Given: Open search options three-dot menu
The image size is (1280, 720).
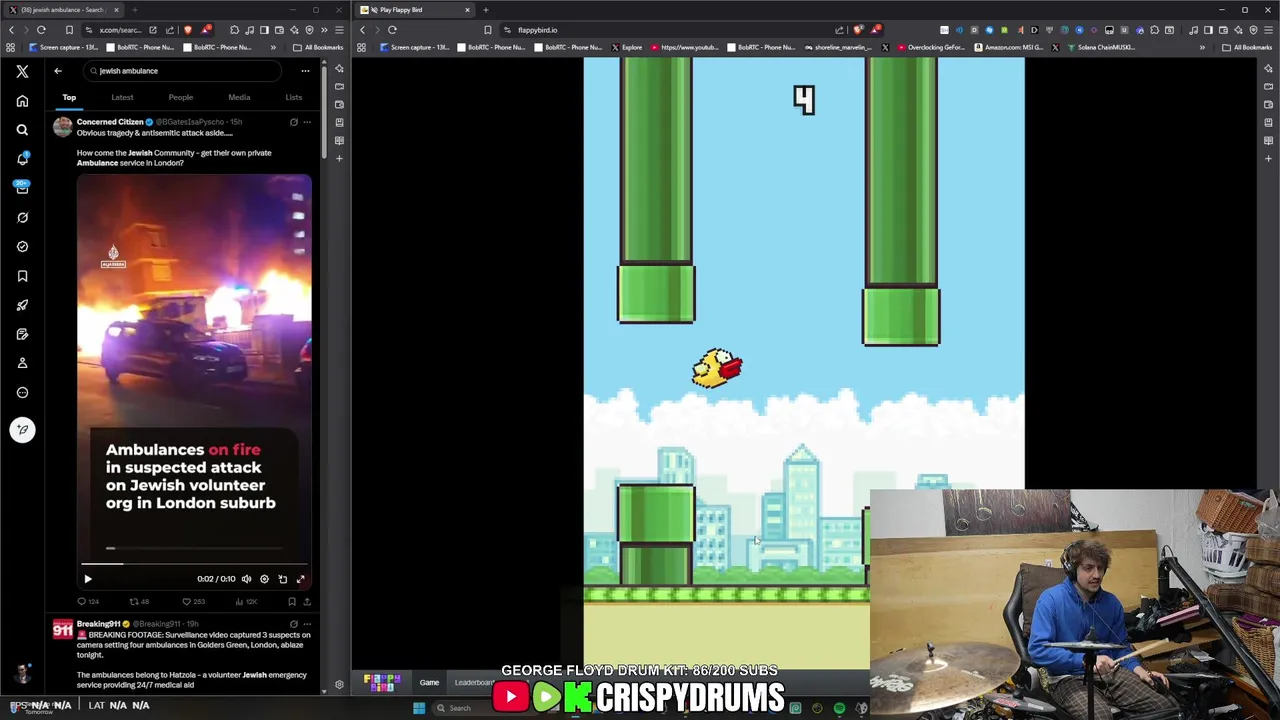Looking at the screenshot, I should [305, 71].
